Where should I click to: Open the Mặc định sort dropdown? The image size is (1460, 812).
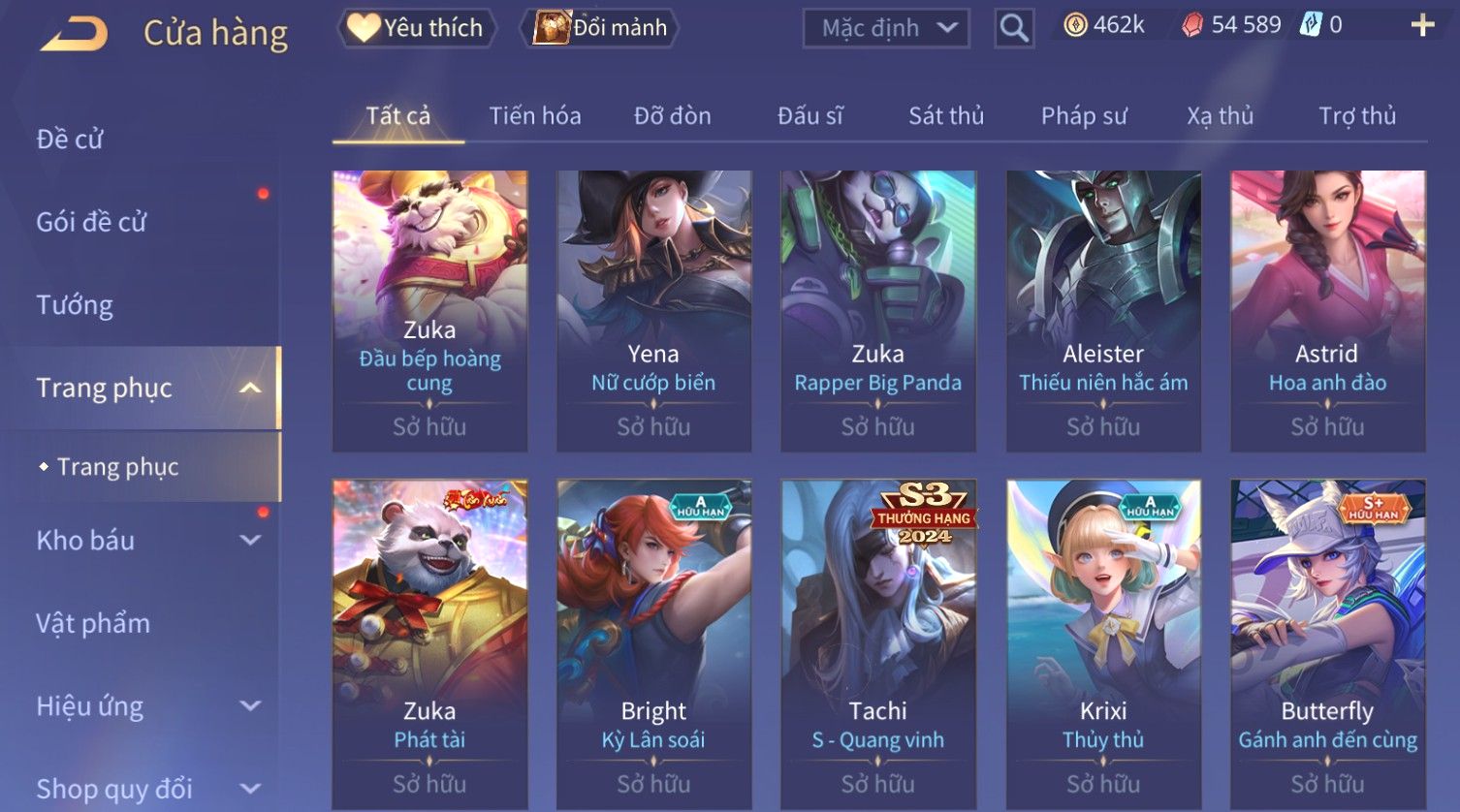[886, 28]
